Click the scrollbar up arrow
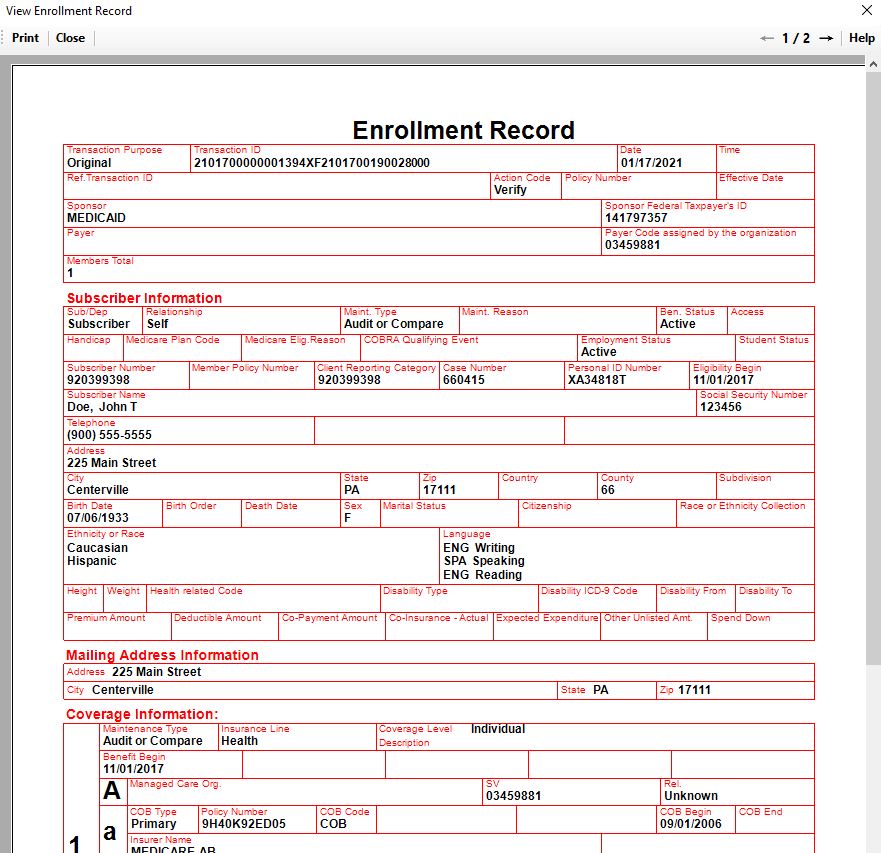The height and width of the screenshot is (853, 881). 873,64
